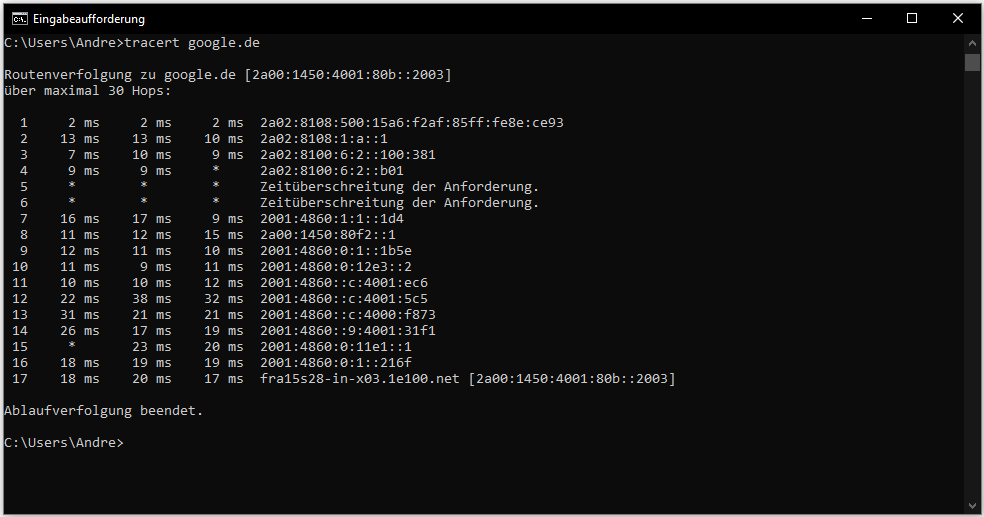The height and width of the screenshot is (517, 984).
Task: Click the vertical scrollbar thumb
Action: (972, 63)
